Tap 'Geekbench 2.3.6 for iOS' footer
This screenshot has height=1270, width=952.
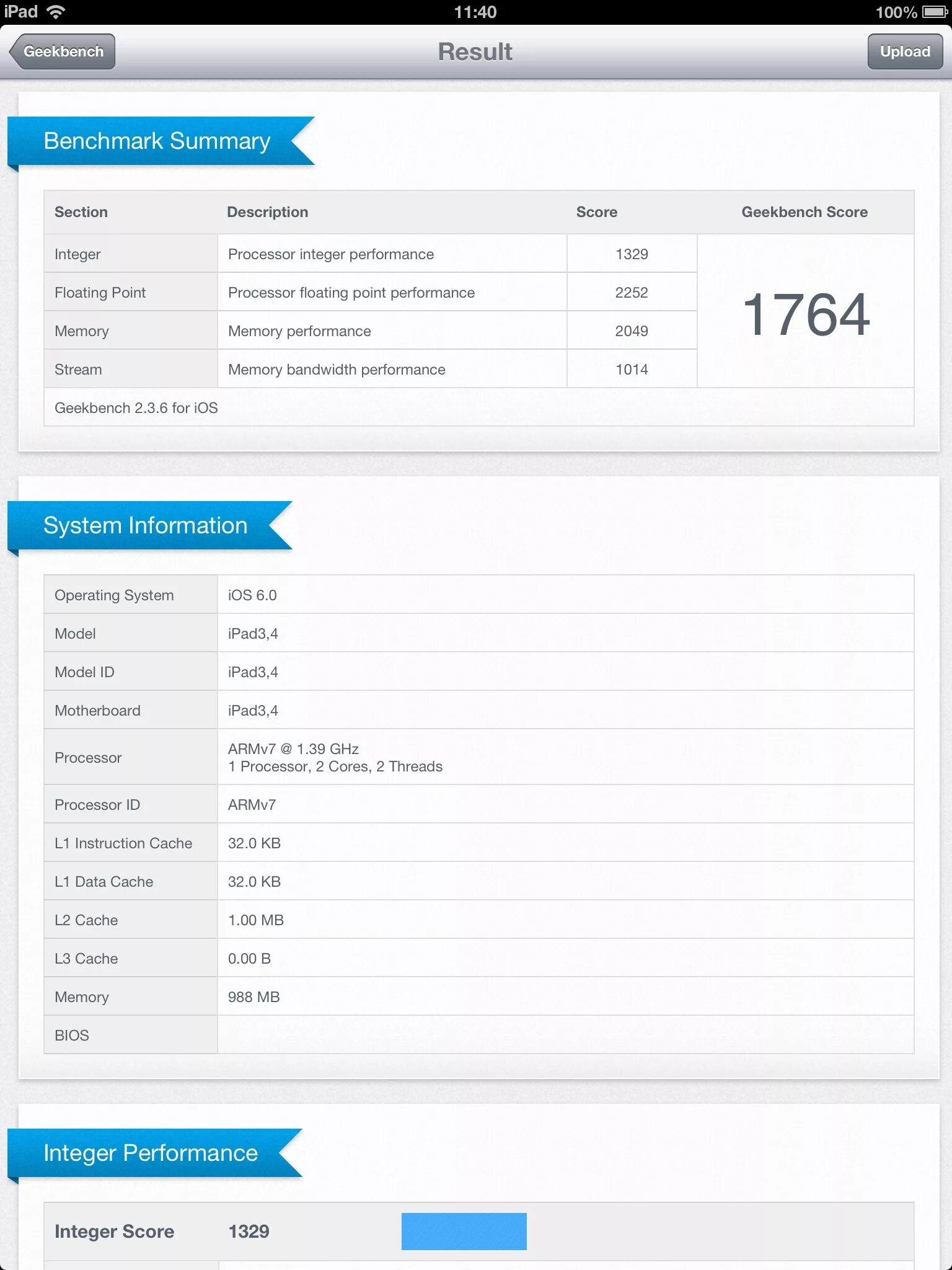pyautogui.click(x=136, y=407)
